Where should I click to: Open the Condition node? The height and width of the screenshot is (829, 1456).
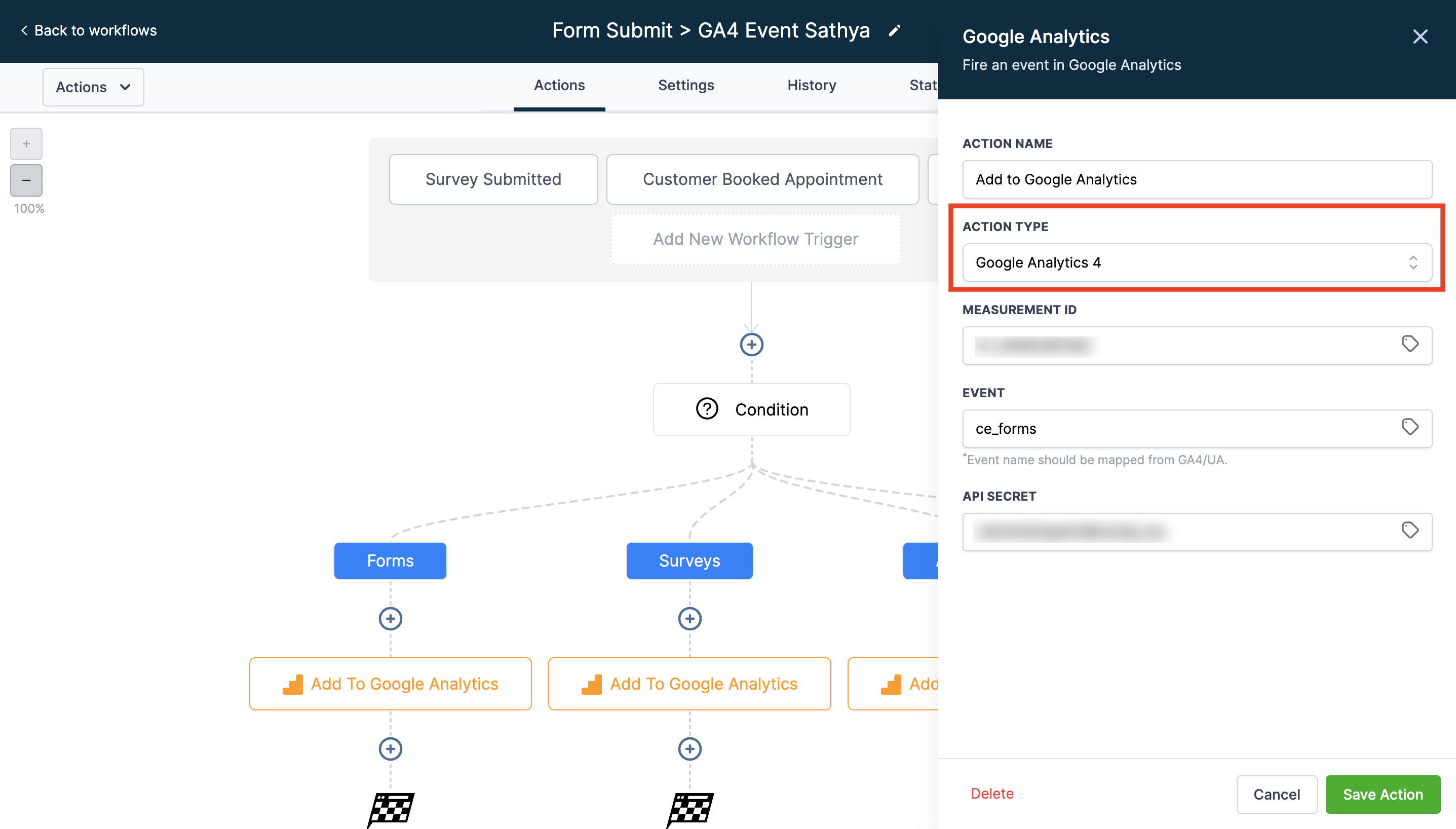(x=751, y=409)
